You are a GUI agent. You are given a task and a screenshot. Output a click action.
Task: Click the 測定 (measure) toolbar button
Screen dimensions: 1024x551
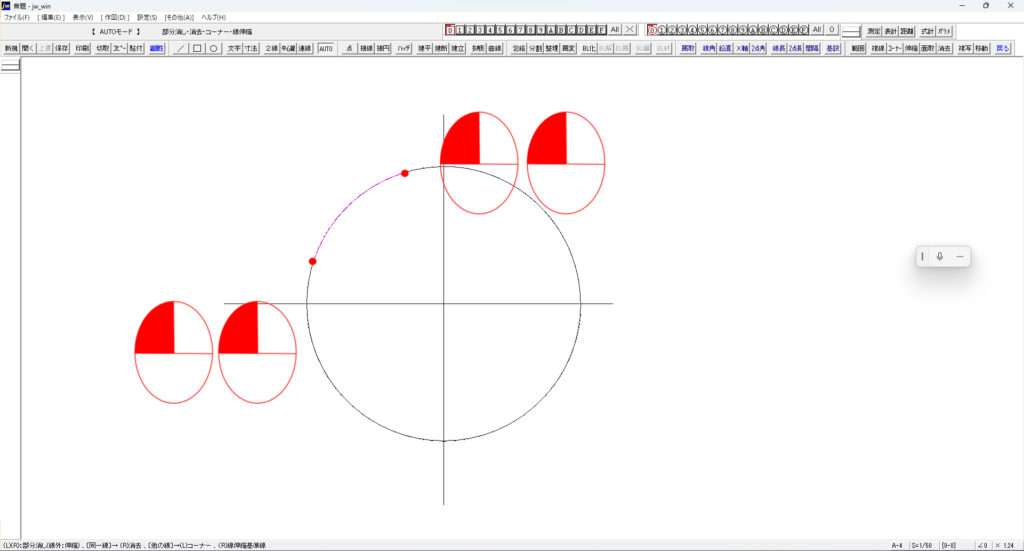[x=874, y=30]
